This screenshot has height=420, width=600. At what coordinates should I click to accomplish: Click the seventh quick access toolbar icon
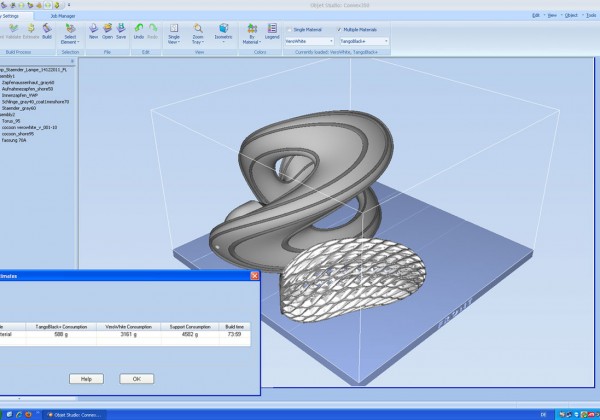pyautogui.click(x=57, y=5)
